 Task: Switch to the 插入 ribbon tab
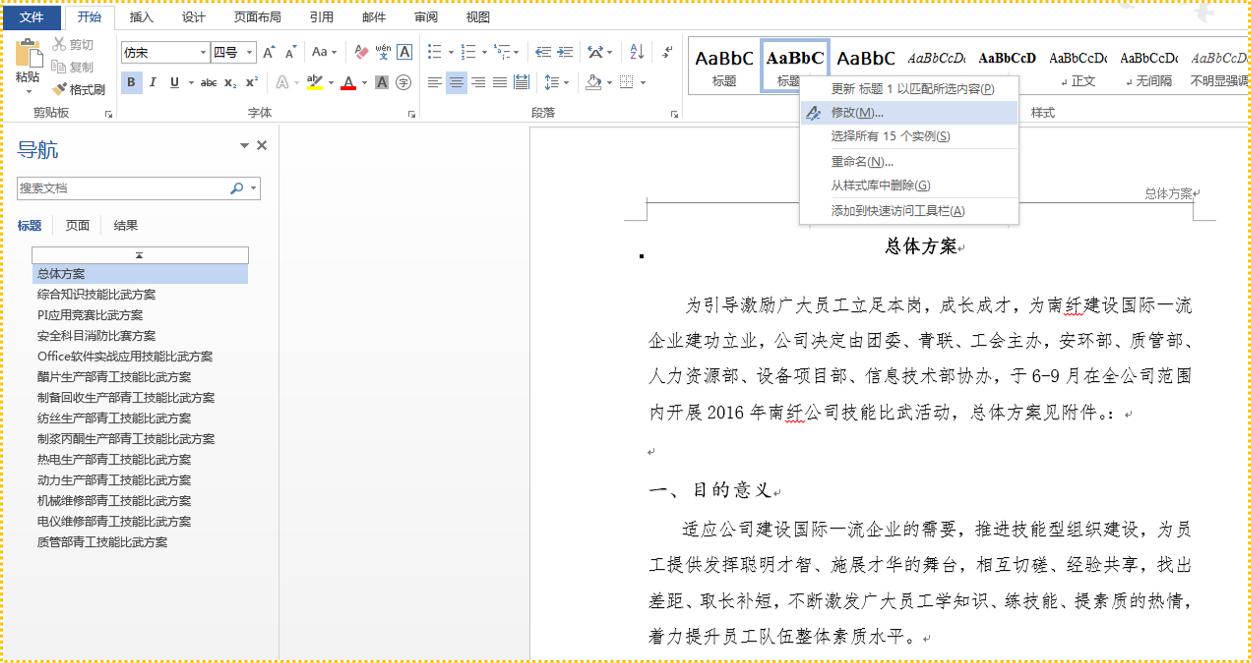(x=142, y=17)
